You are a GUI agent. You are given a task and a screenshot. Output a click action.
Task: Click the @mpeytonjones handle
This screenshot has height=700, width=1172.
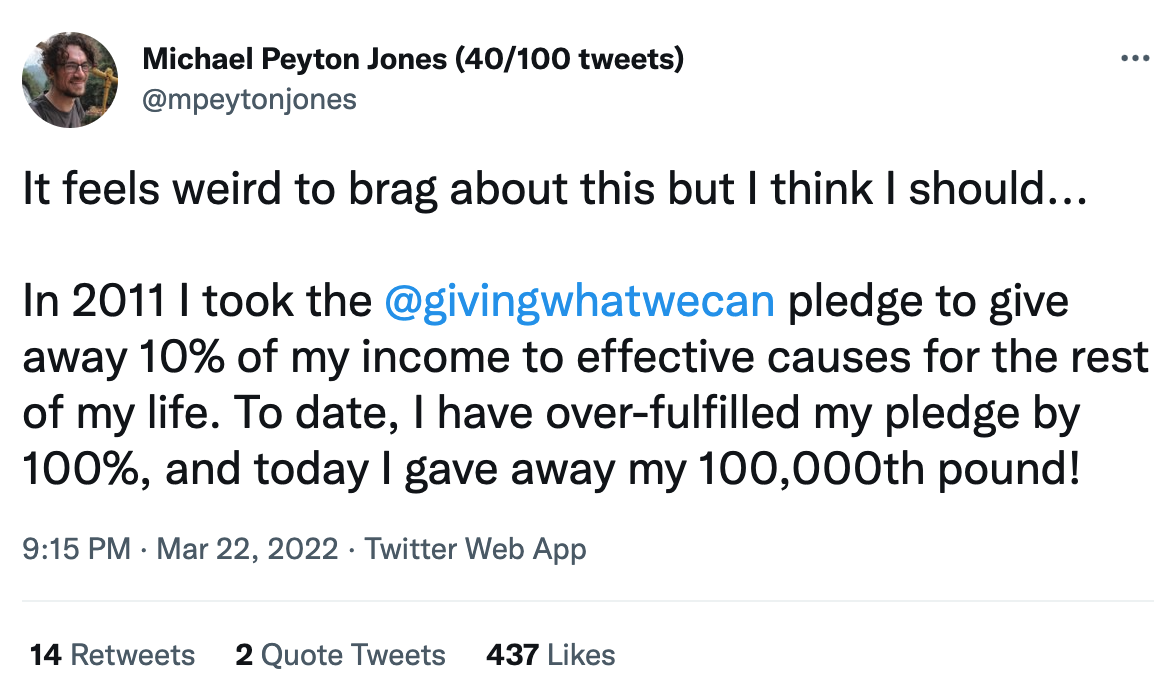(x=250, y=100)
